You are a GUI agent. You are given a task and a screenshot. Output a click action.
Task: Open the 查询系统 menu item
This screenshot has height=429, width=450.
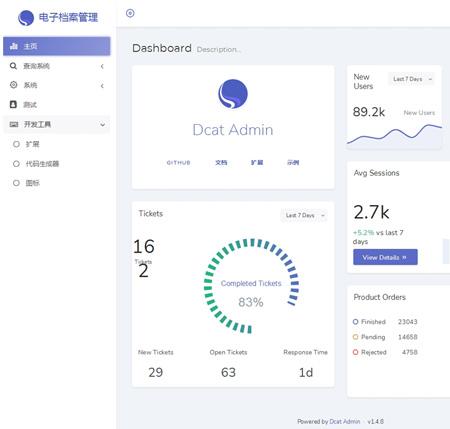(x=57, y=66)
